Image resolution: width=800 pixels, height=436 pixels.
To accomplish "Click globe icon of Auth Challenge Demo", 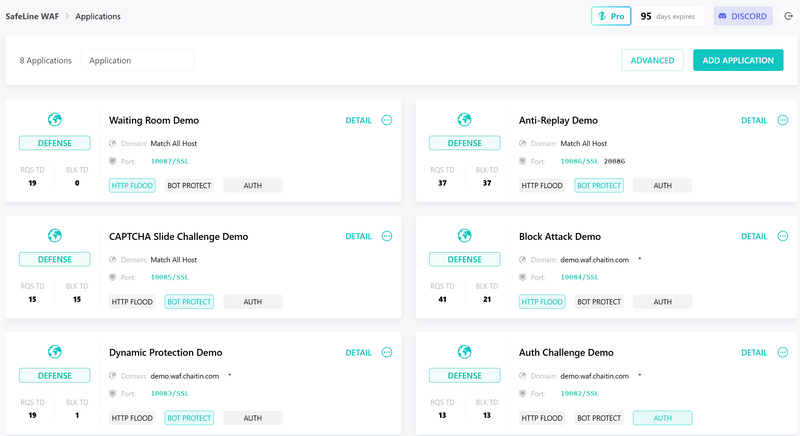I will (464, 352).
